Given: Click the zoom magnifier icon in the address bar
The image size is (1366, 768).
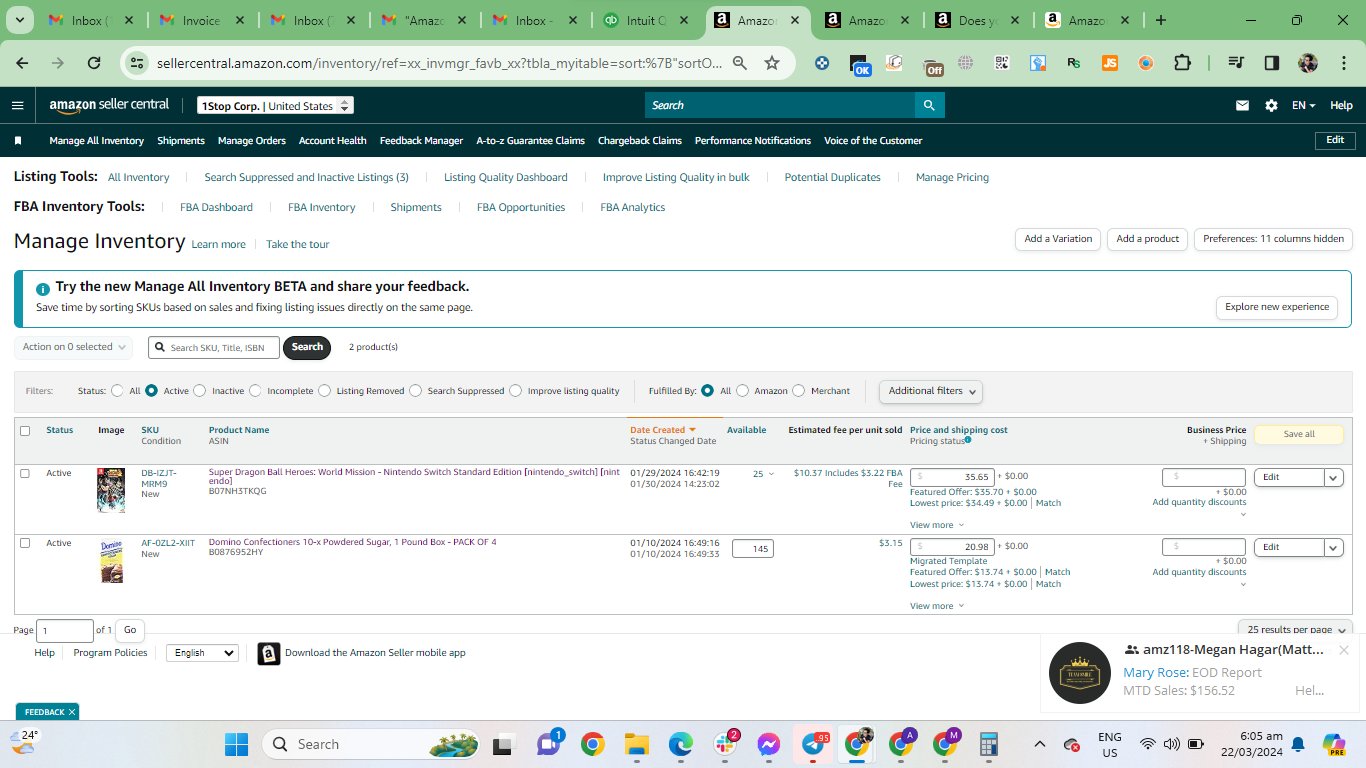Looking at the screenshot, I should point(740,63).
